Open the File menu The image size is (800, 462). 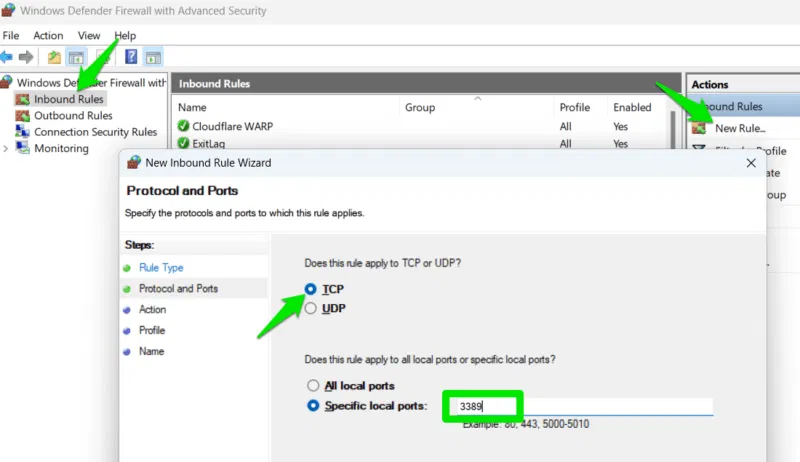(x=11, y=36)
